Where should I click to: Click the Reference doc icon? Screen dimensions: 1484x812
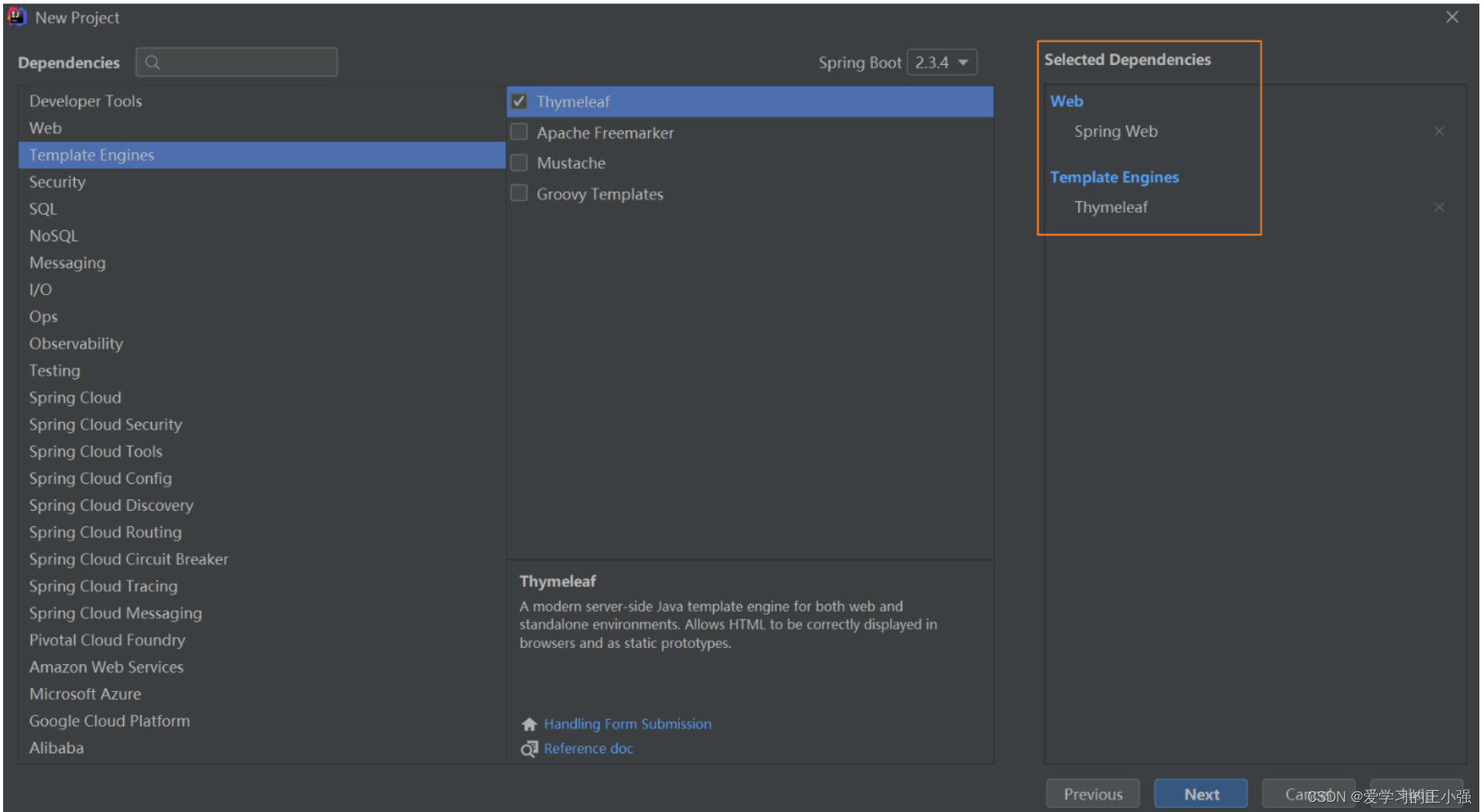(529, 749)
